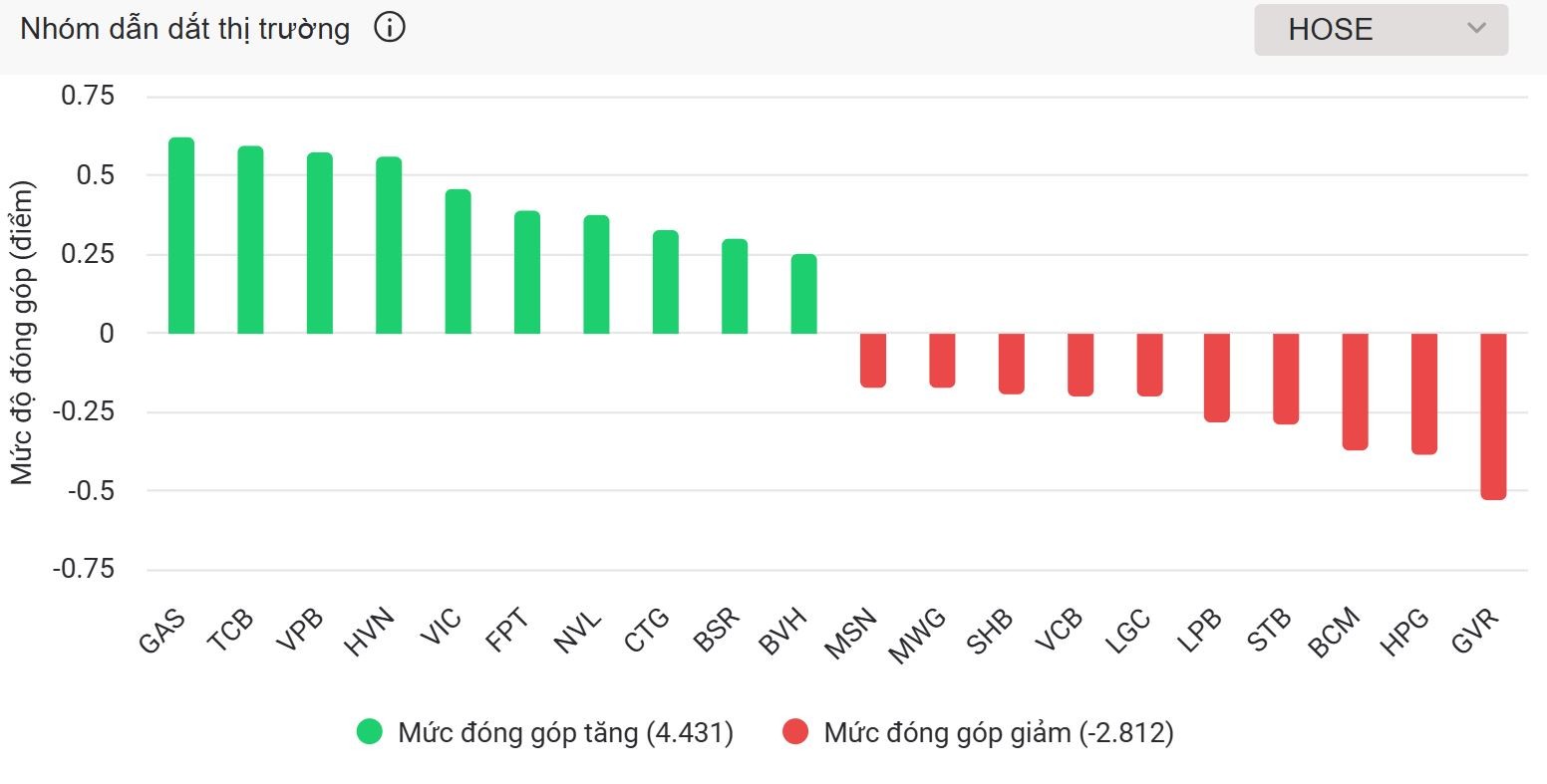Viewport: 1547px width, 784px height.
Task: Select the HVN contribution bar
Action: [389, 245]
